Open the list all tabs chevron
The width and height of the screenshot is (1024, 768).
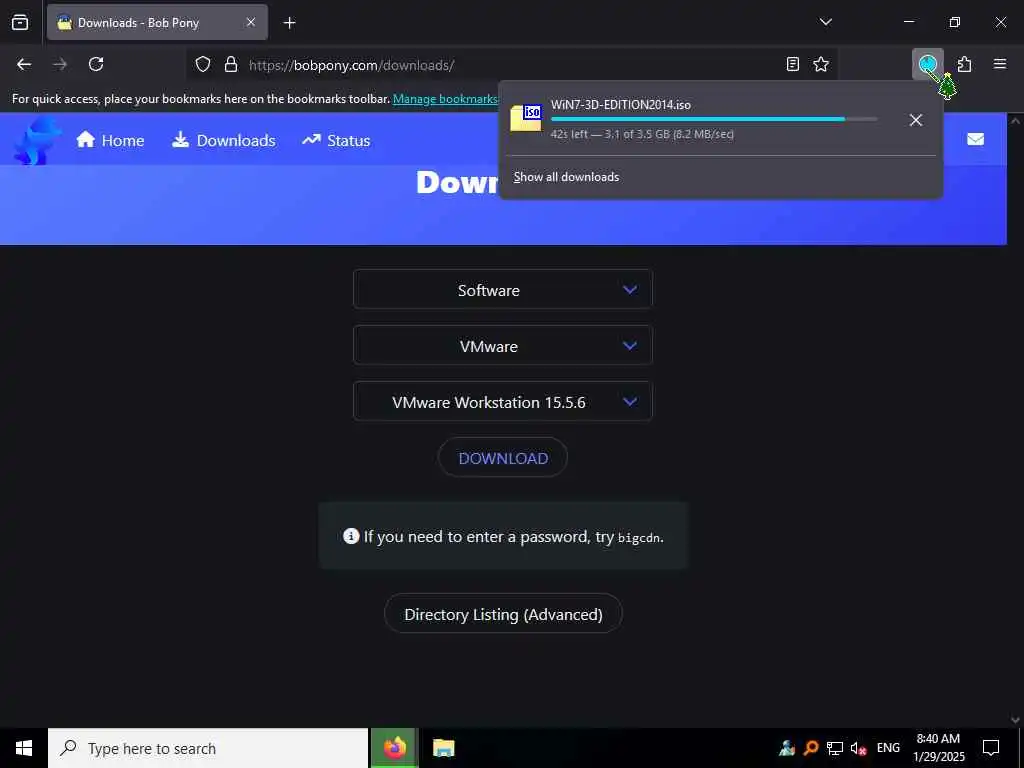pyautogui.click(x=825, y=22)
